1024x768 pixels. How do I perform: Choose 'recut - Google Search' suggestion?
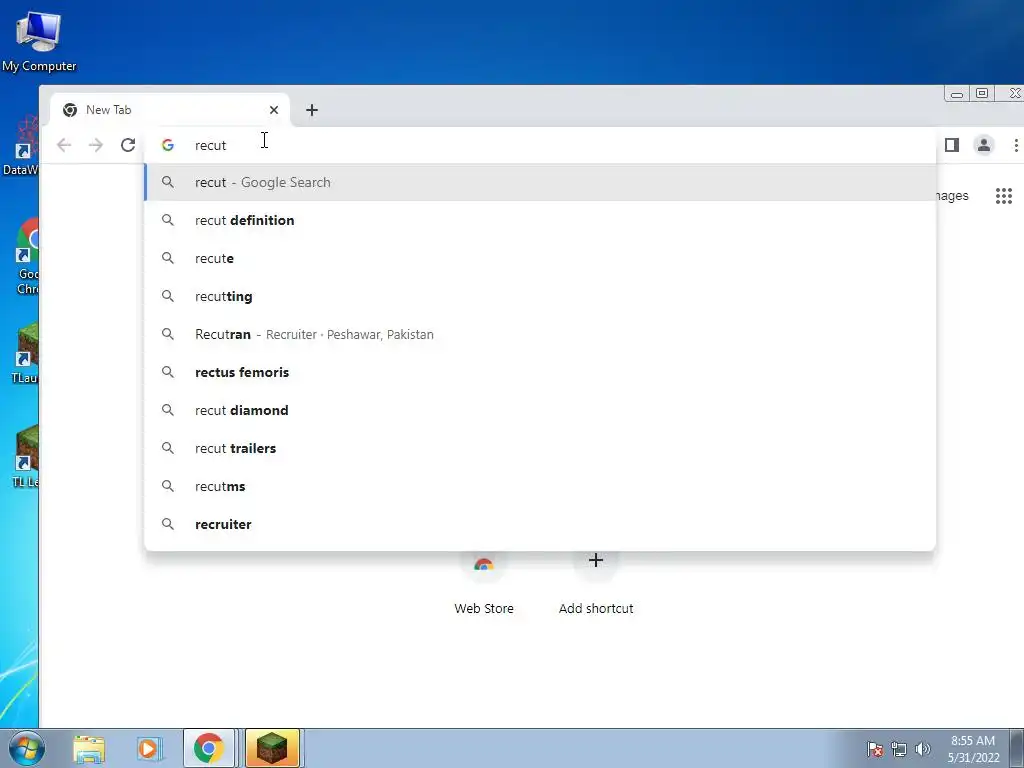click(x=539, y=182)
